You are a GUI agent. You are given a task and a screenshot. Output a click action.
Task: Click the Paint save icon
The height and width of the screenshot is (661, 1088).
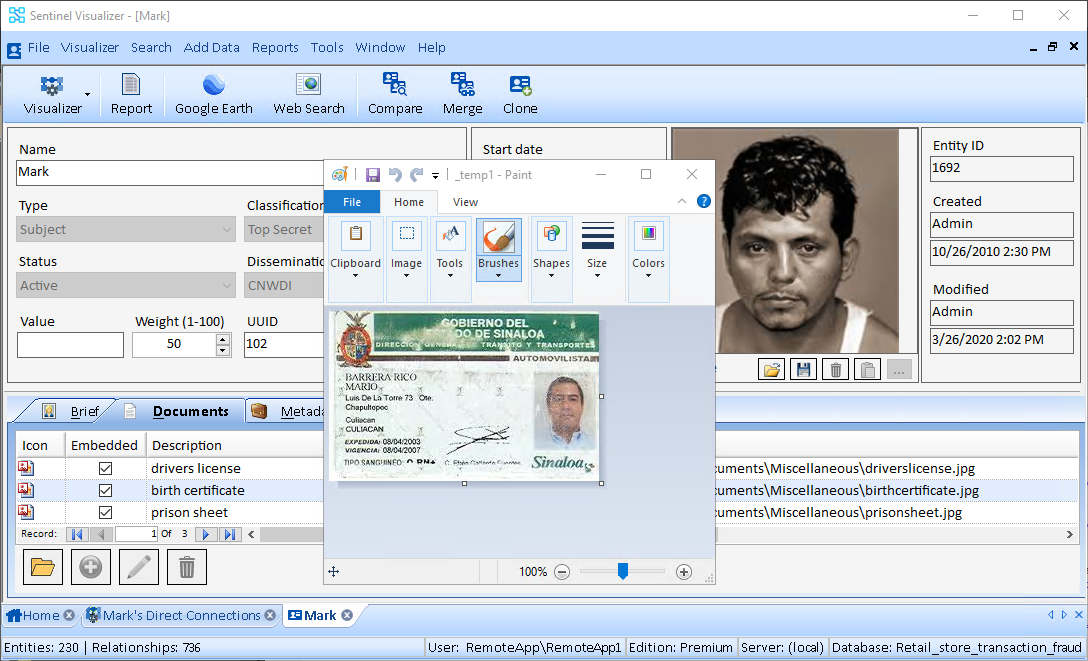click(x=373, y=175)
